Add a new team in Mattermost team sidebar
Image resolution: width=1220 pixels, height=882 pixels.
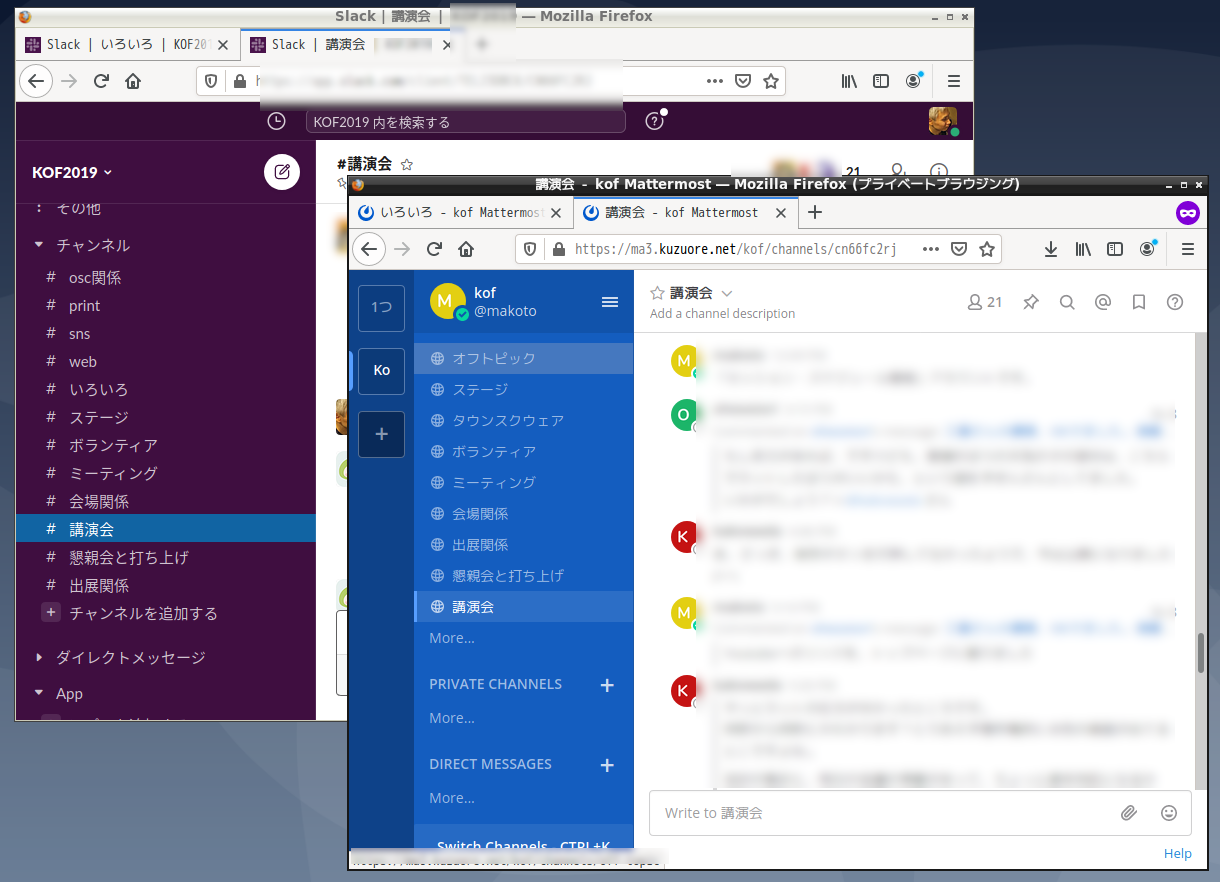(381, 434)
